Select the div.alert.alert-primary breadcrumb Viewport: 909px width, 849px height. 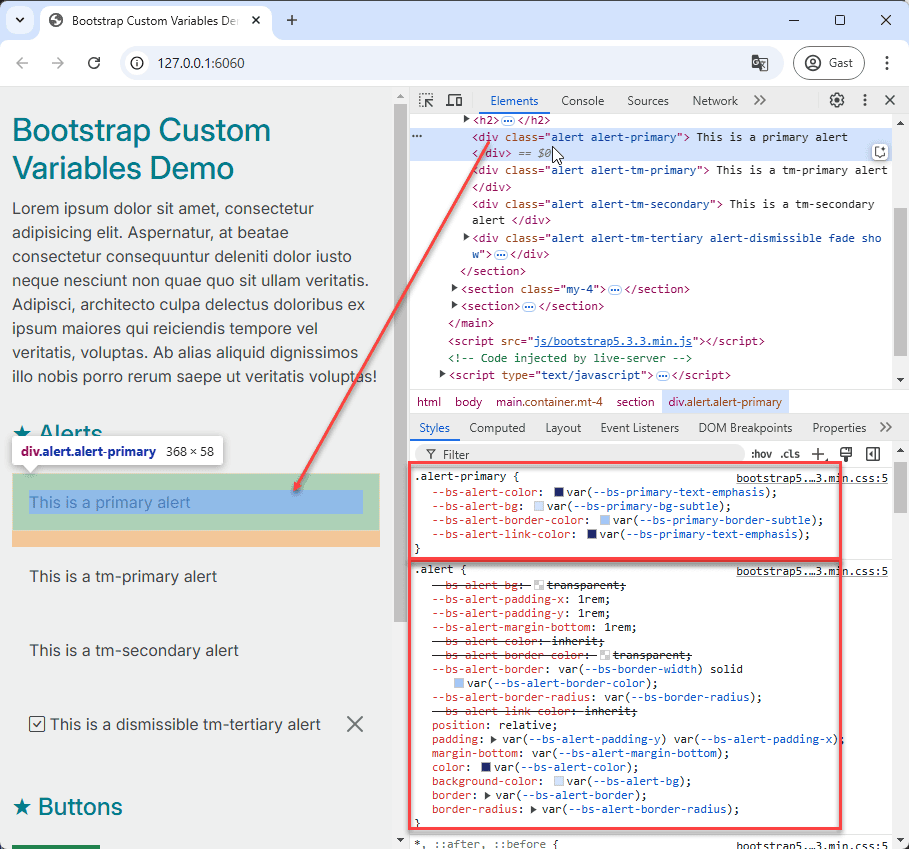(725, 402)
